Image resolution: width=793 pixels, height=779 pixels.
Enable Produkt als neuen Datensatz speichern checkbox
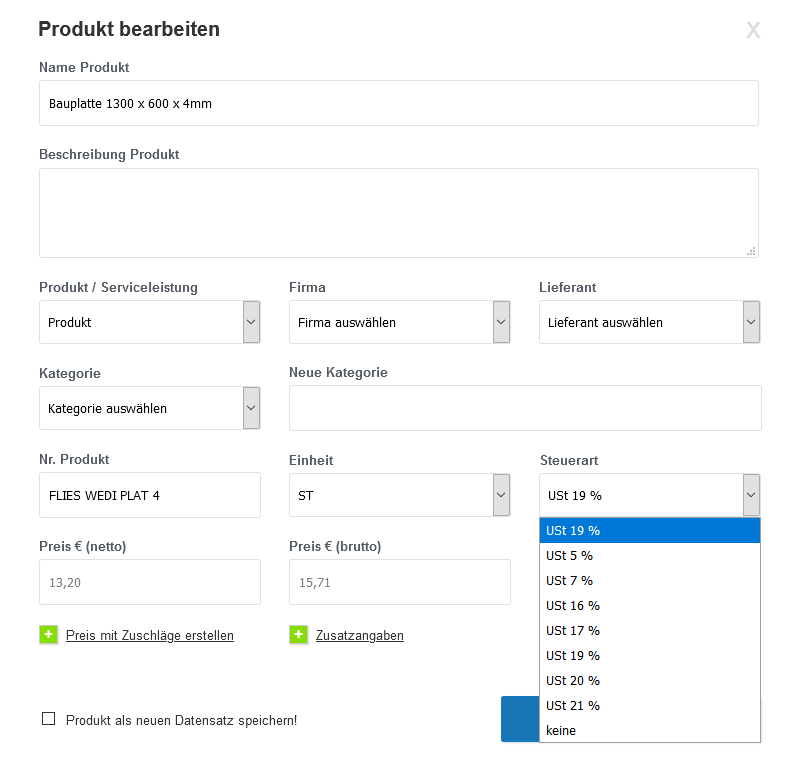(x=49, y=719)
